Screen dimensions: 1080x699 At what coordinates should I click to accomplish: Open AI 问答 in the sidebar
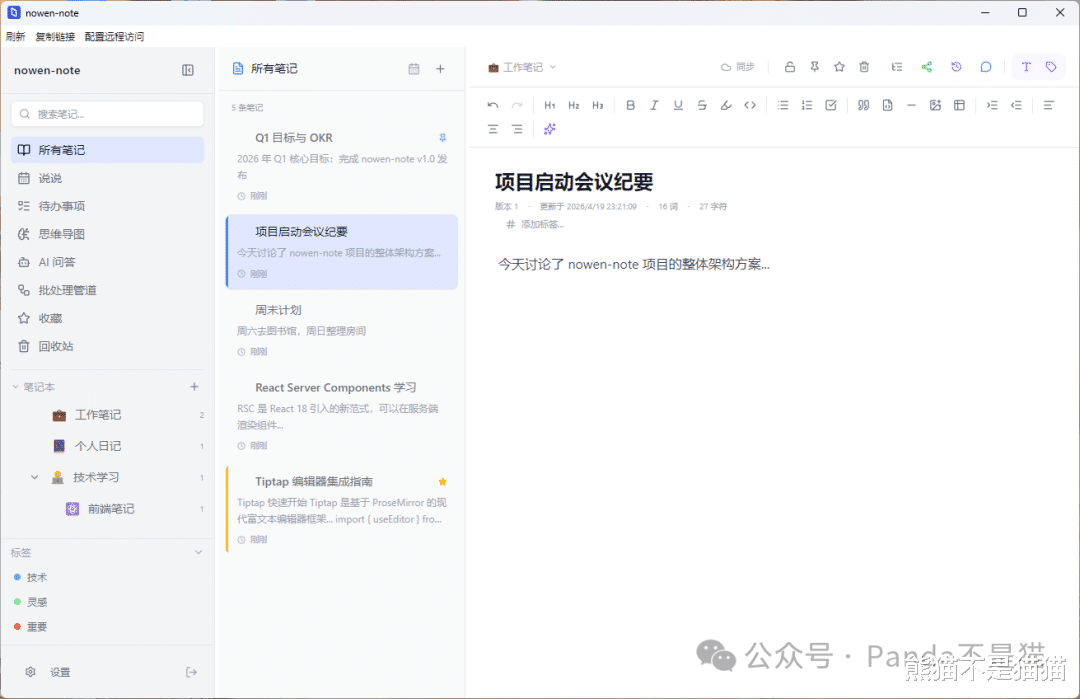click(107, 262)
